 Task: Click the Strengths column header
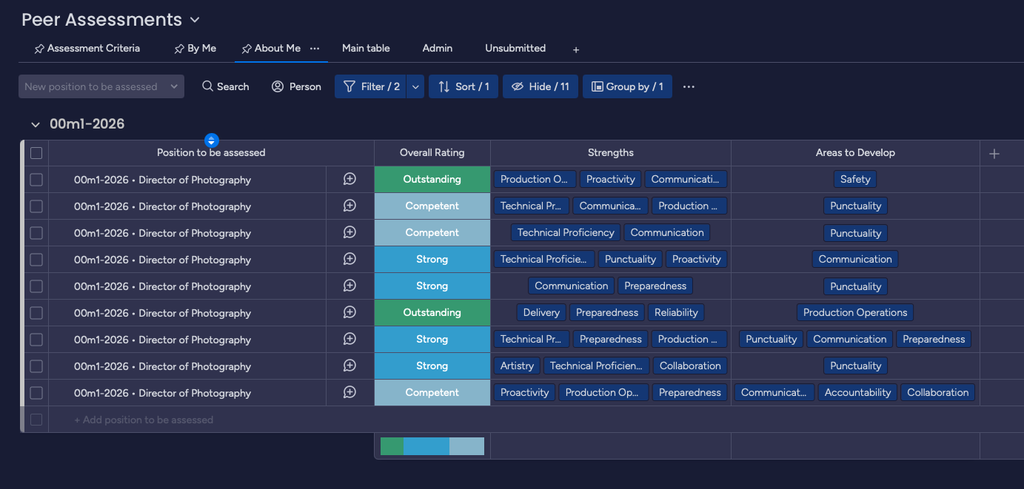coord(611,153)
